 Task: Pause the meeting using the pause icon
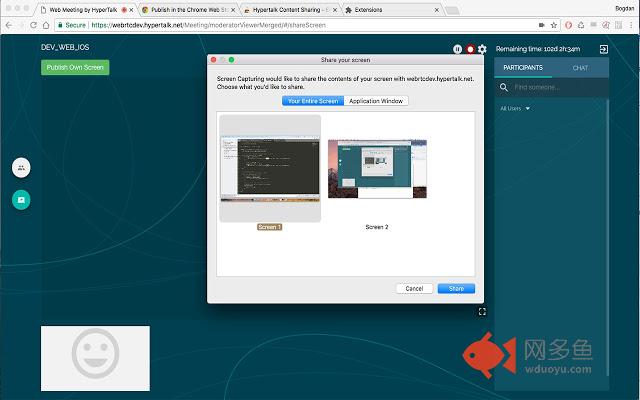coord(457,49)
